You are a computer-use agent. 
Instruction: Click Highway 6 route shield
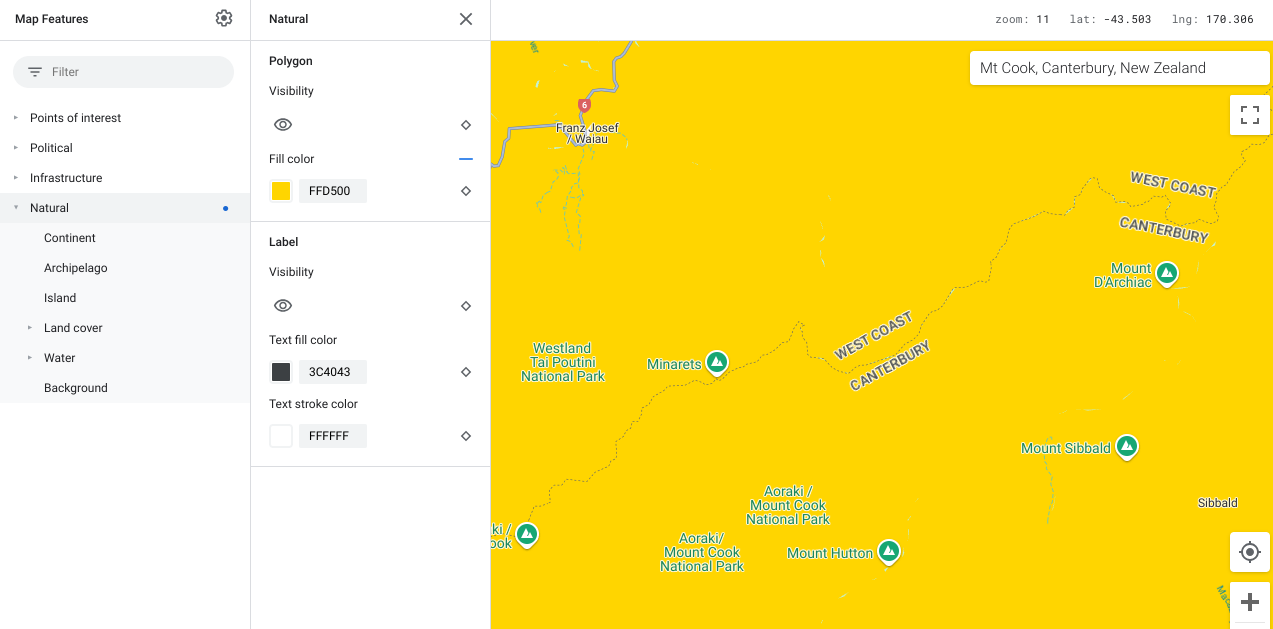584,105
